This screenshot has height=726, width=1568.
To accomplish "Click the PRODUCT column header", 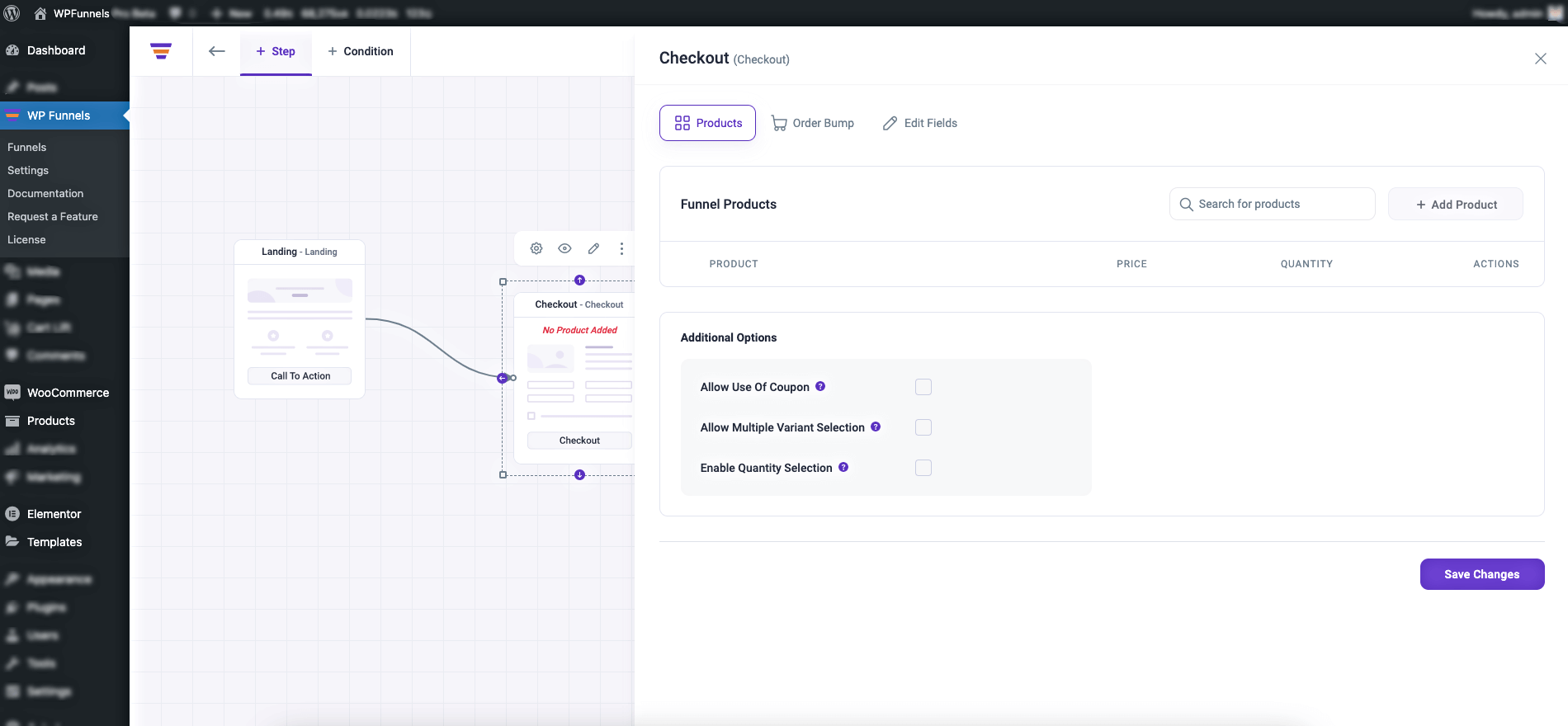I will point(734,264).
